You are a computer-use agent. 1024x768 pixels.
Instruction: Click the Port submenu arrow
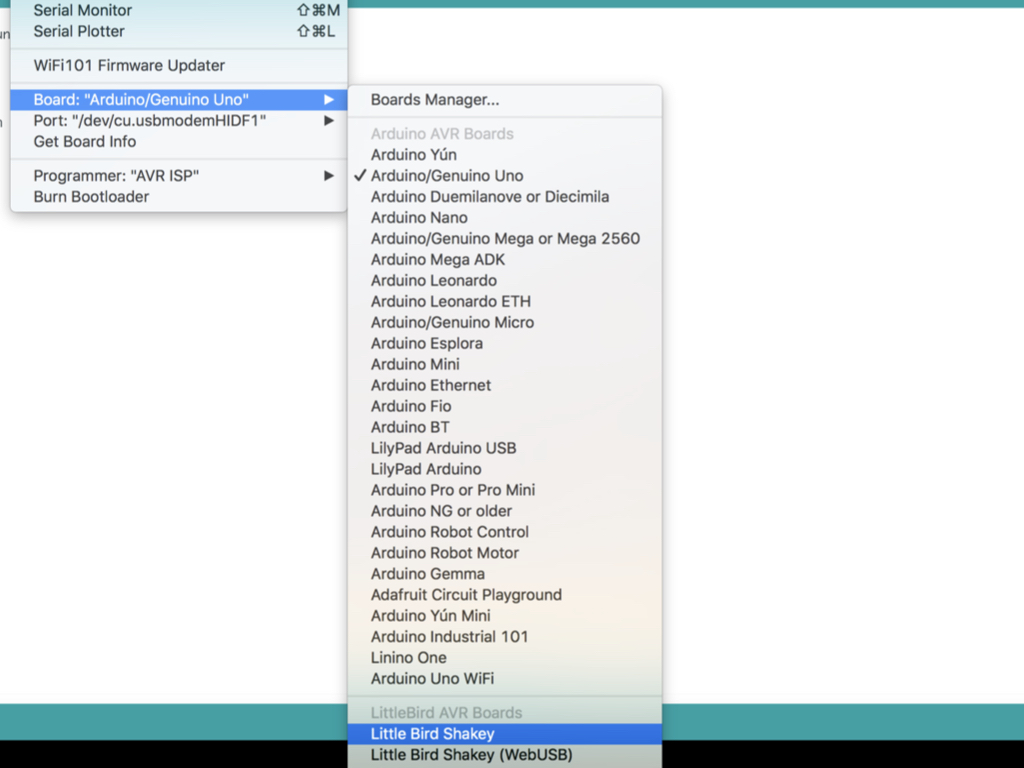pyautogui.click(x=328, y=120)
